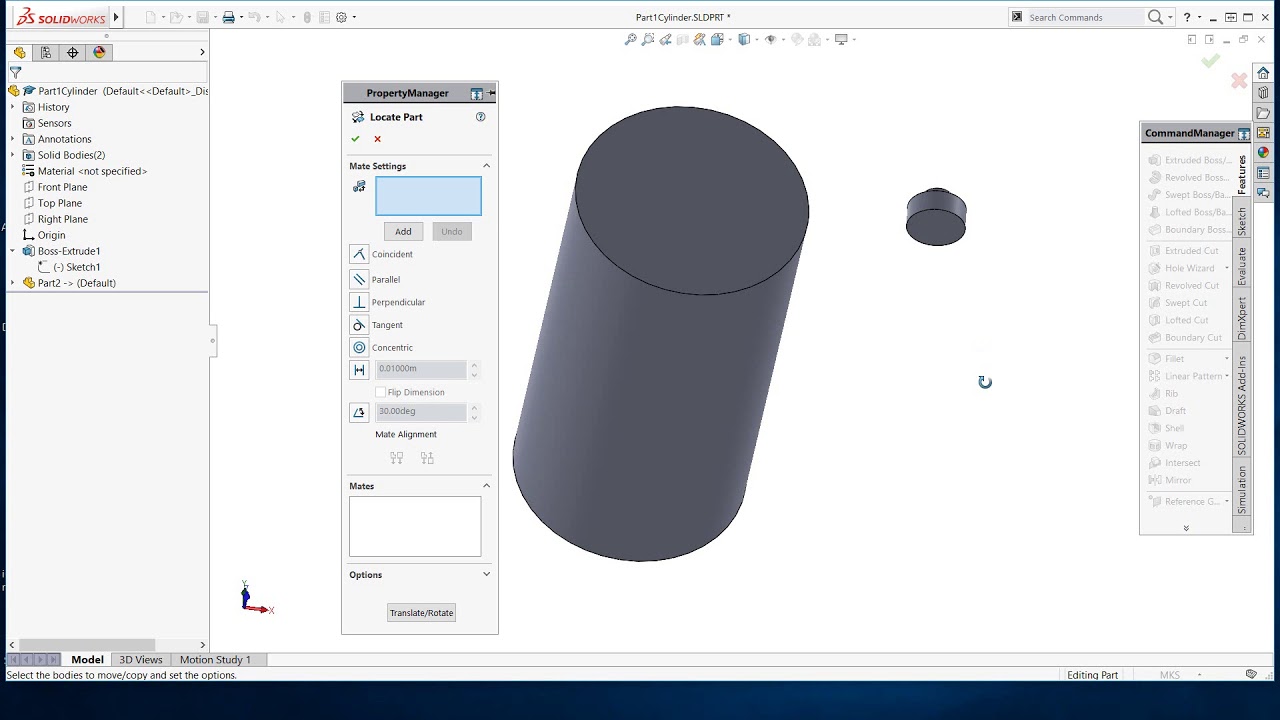Open the FeatureManager design tree tab
The image size is (1280, 720).
19,53
